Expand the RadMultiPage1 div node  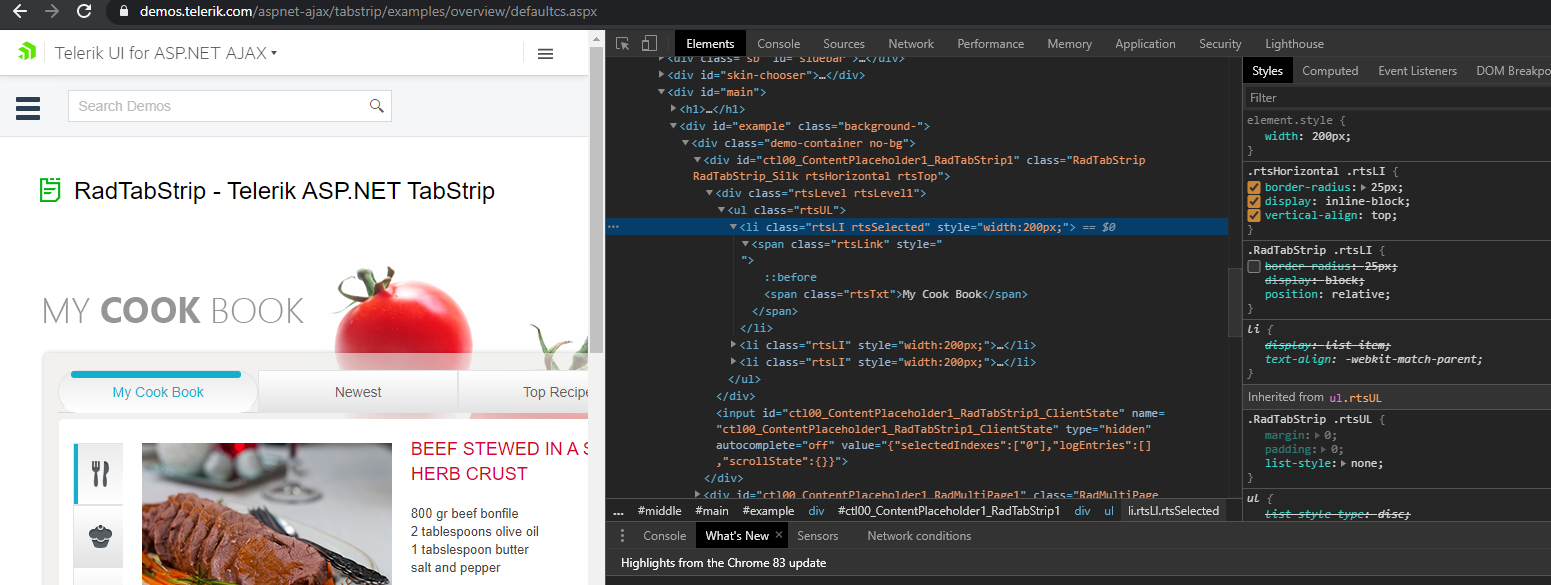pyautogui.click(x=697, y=494)
